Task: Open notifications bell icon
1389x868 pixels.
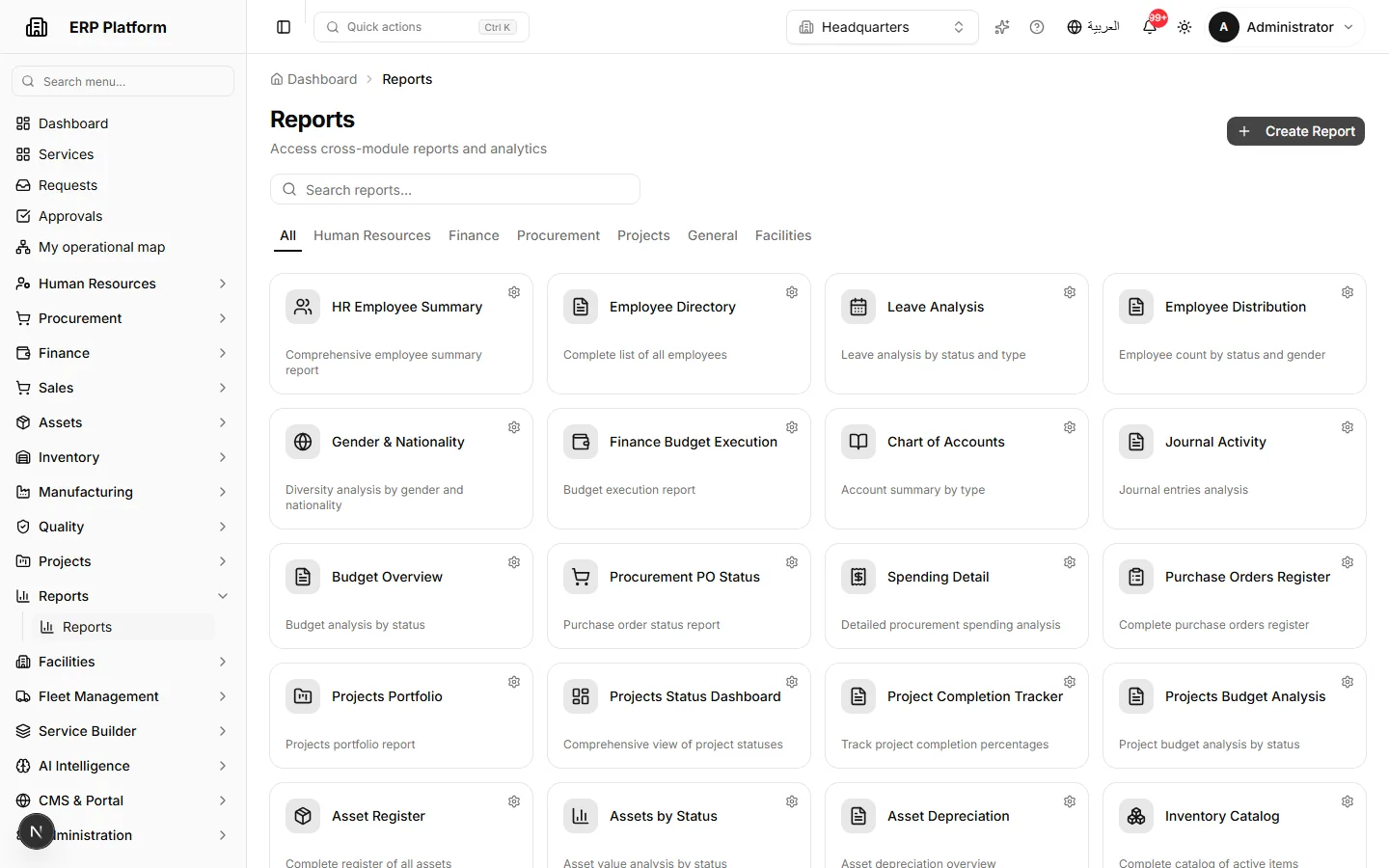Action: [1150, 27]
